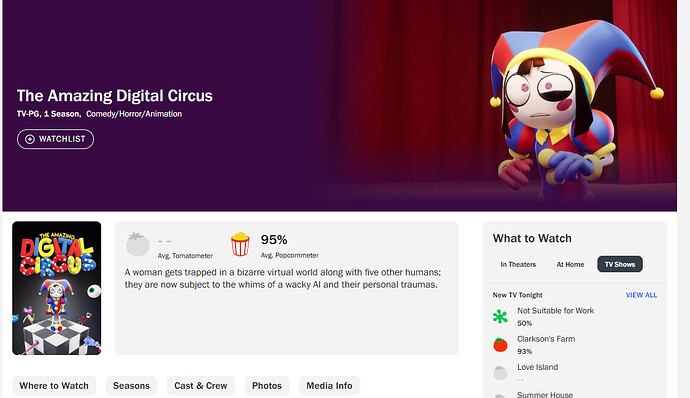Select the At Home tab
The width and height of the screenshot is (690, 398).
click(x=570, y=264)
